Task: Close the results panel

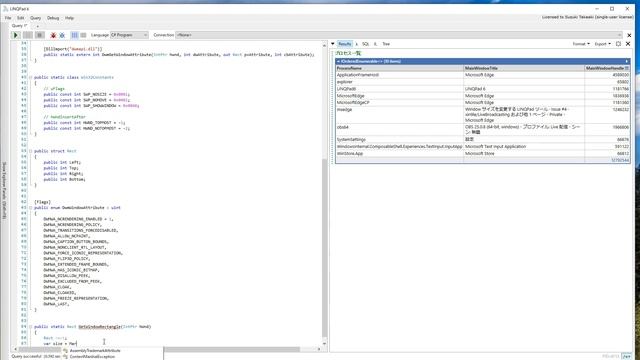Action: coord(628,44)
